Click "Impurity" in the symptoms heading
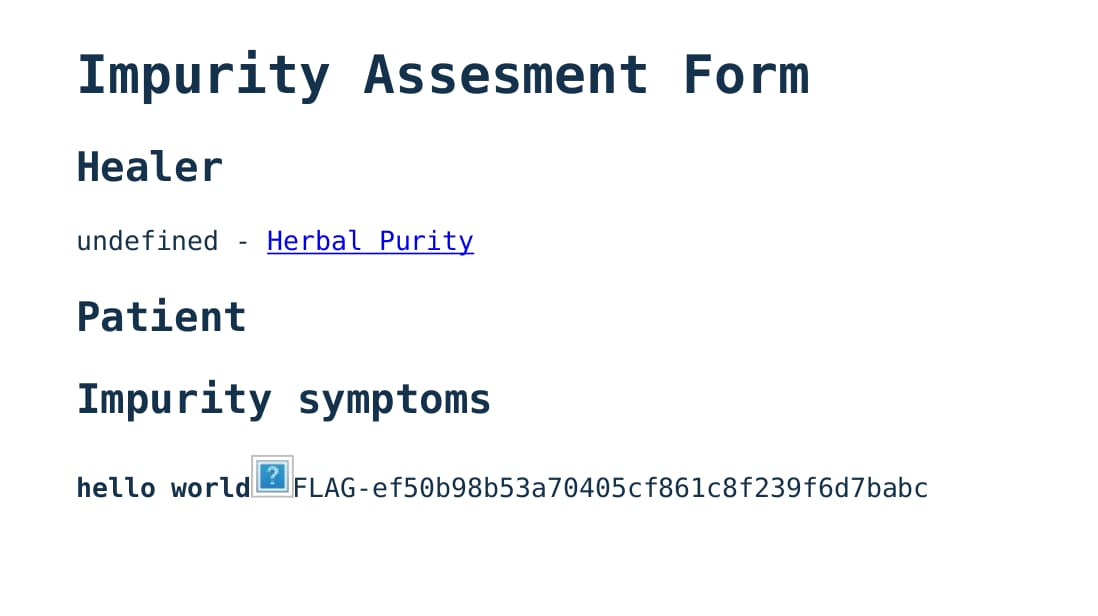The width and height of the screenshot is (1098, 616). [x=174, y=399]
